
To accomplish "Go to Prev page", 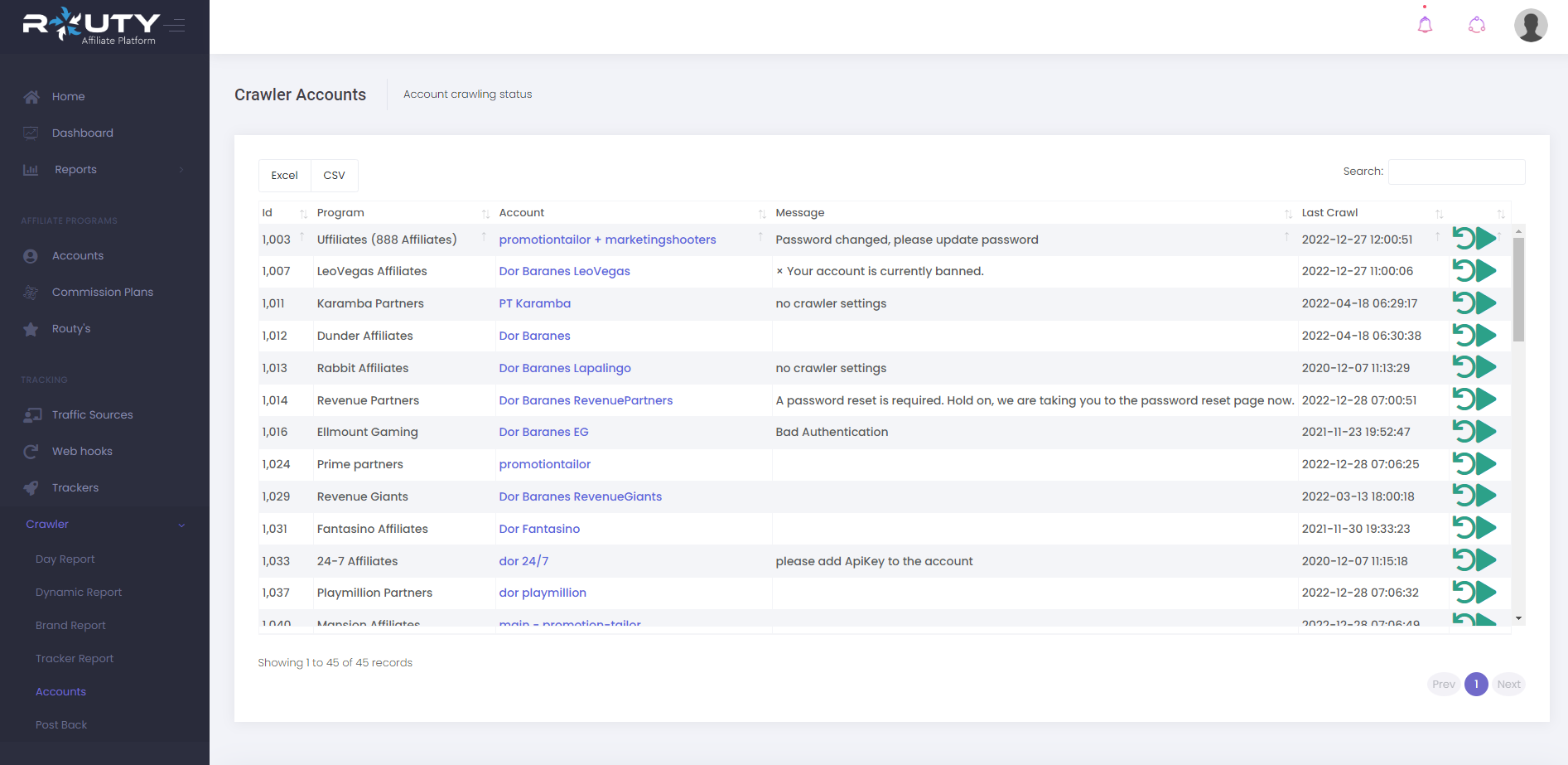I will [1444, 685].
